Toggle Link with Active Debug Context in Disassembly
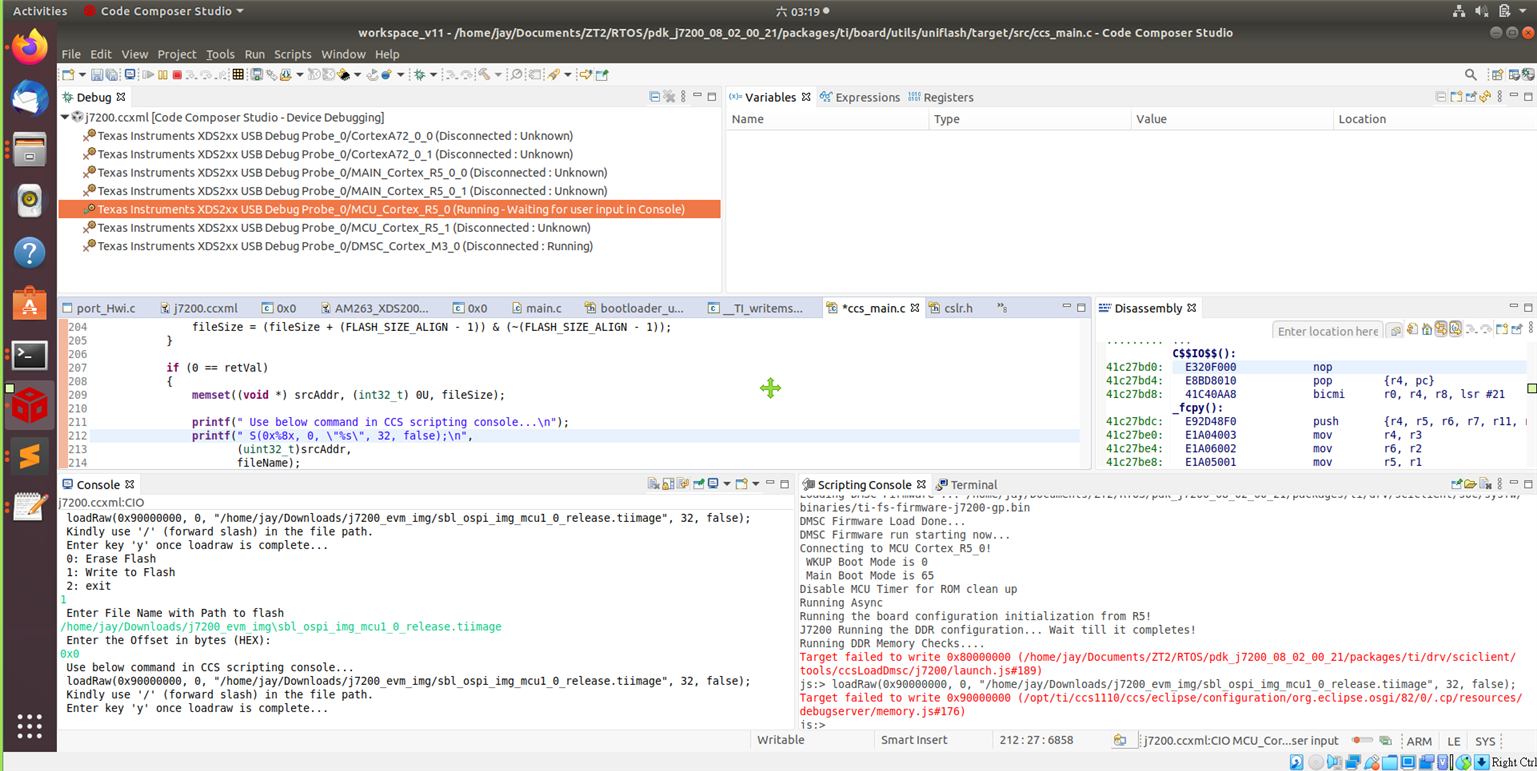1537x771 pixels. click(x=1441, y=330)
